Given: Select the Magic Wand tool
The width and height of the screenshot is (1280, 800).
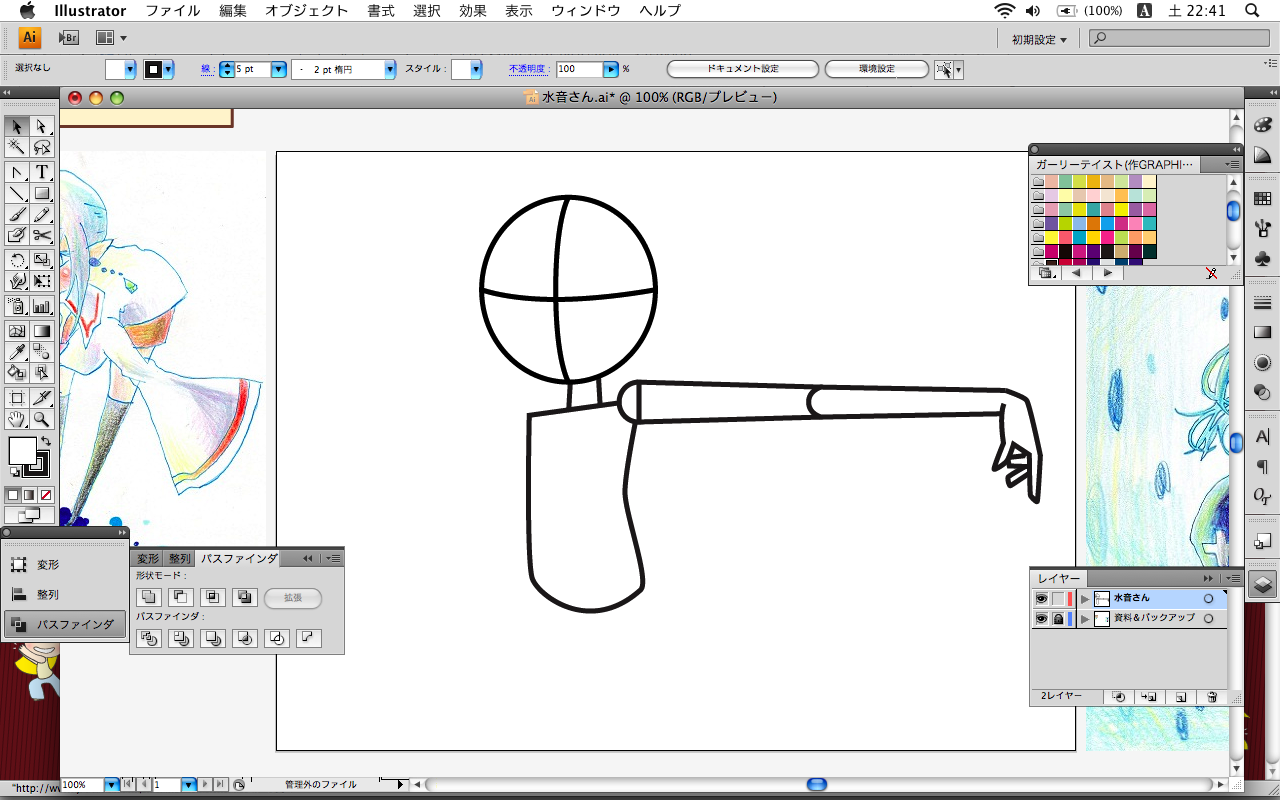Looking at the screenshot, I should click(17, 147).
